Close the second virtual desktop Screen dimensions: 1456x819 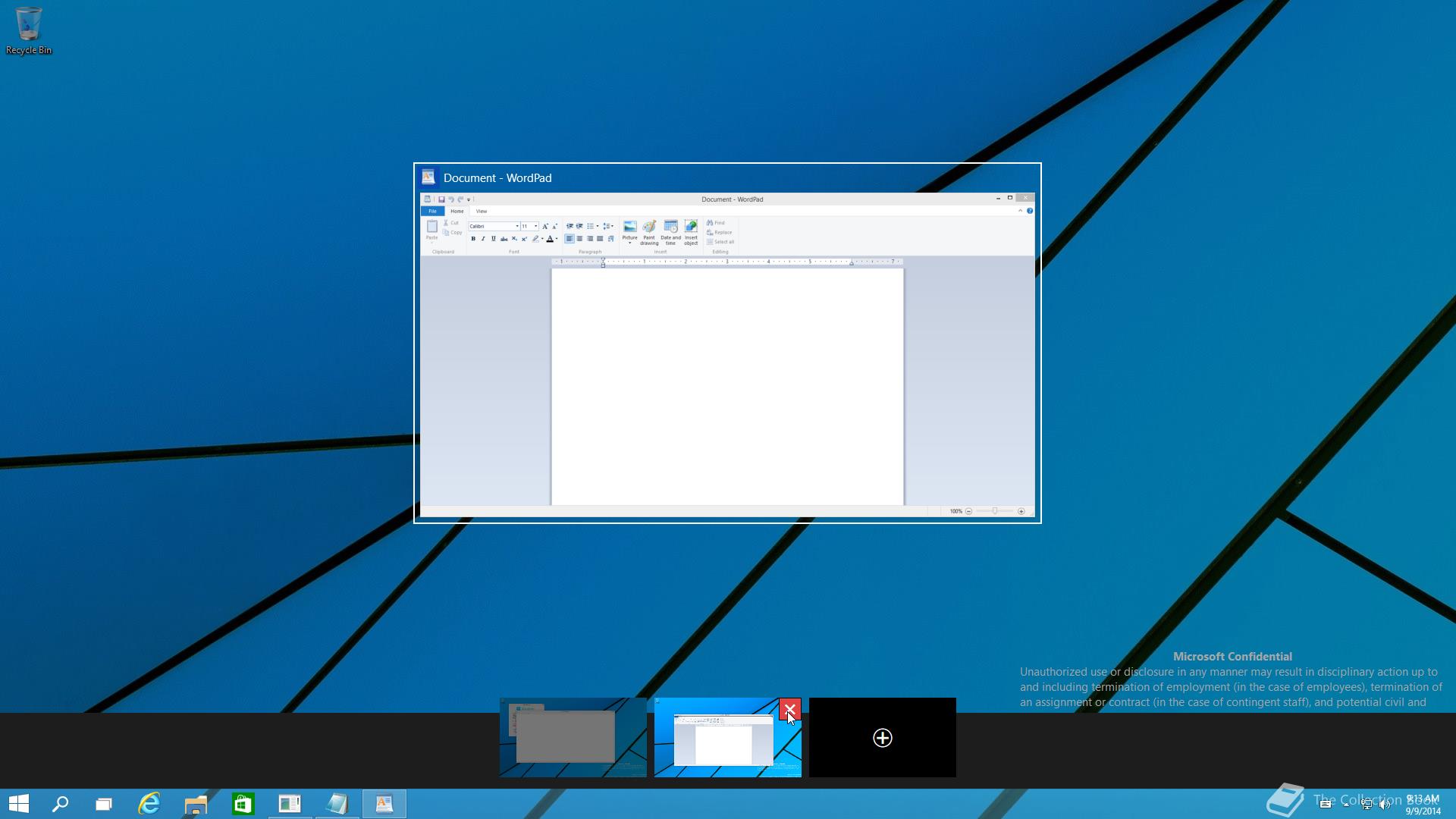tap(790, 709)
